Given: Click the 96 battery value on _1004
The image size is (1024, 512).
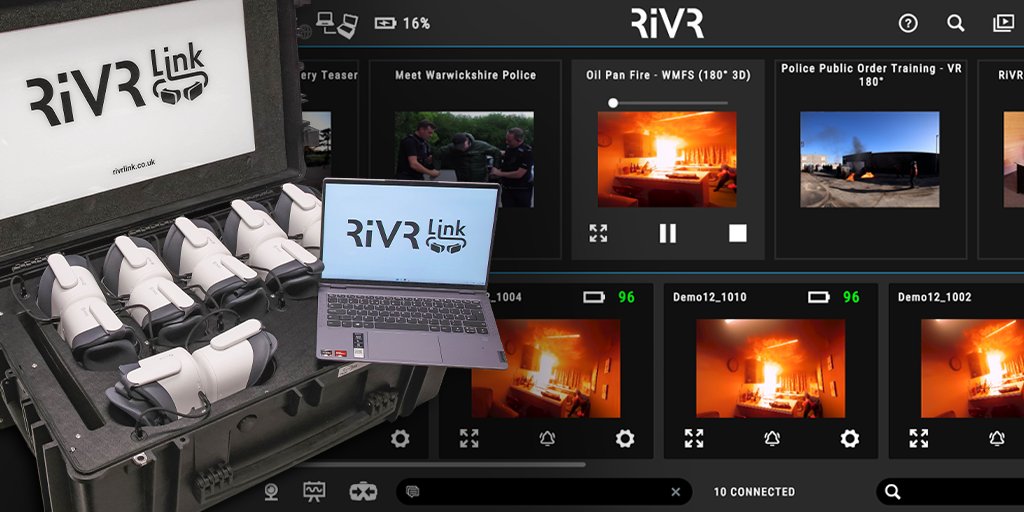Looking at the screenshot, I should click(626, 297).
